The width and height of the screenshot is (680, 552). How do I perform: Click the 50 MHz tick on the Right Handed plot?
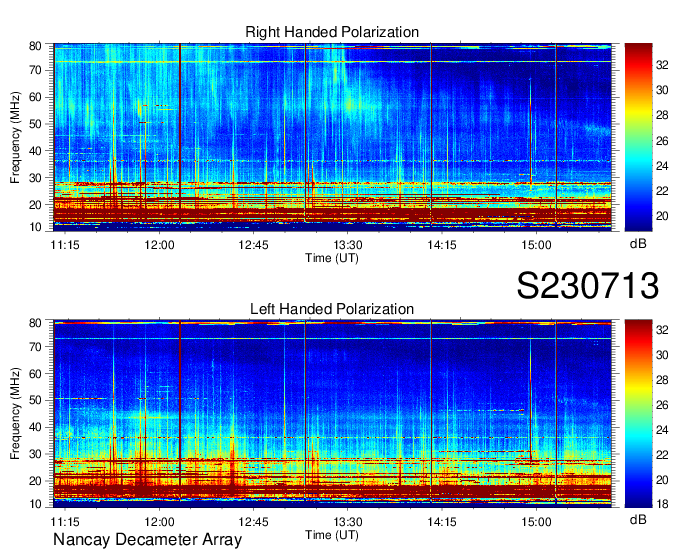click(35, 124)
